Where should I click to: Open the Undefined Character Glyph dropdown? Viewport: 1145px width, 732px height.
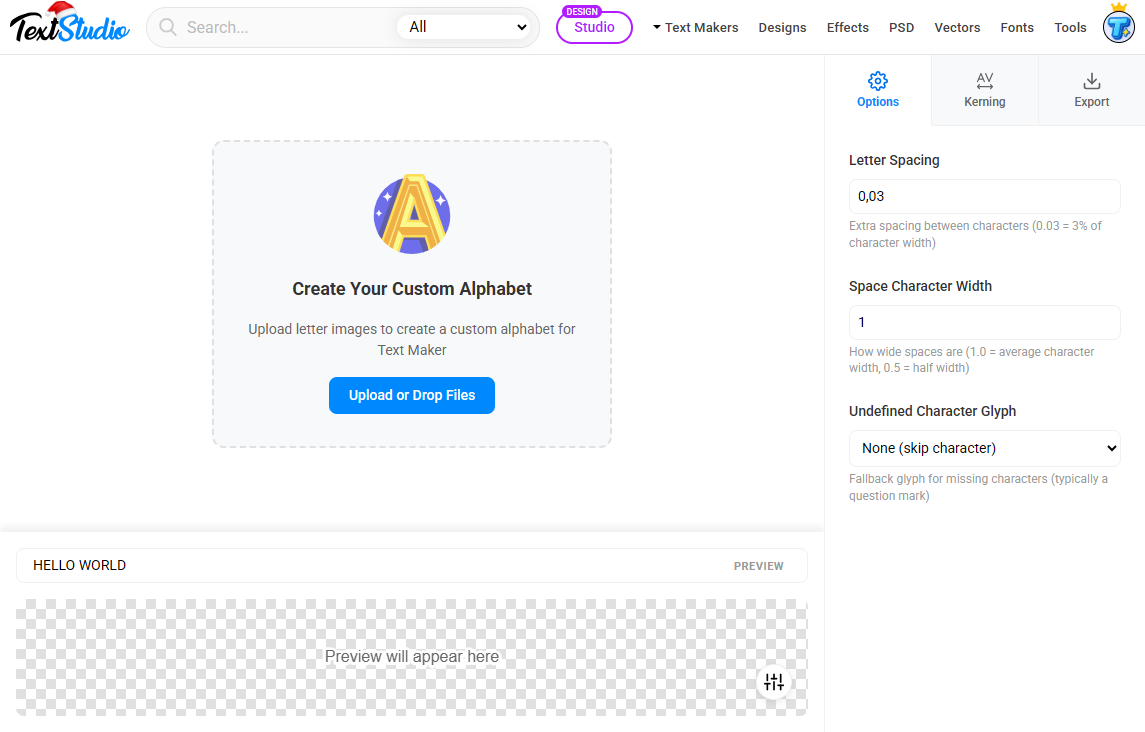(x=984, y=448)
